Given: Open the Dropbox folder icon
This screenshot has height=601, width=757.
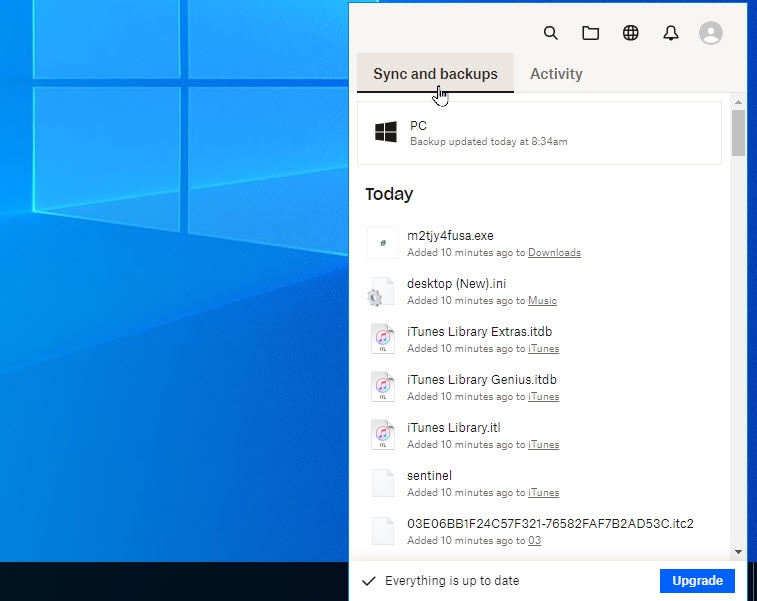Looking at the screenshot, I should tap(591, 33).
